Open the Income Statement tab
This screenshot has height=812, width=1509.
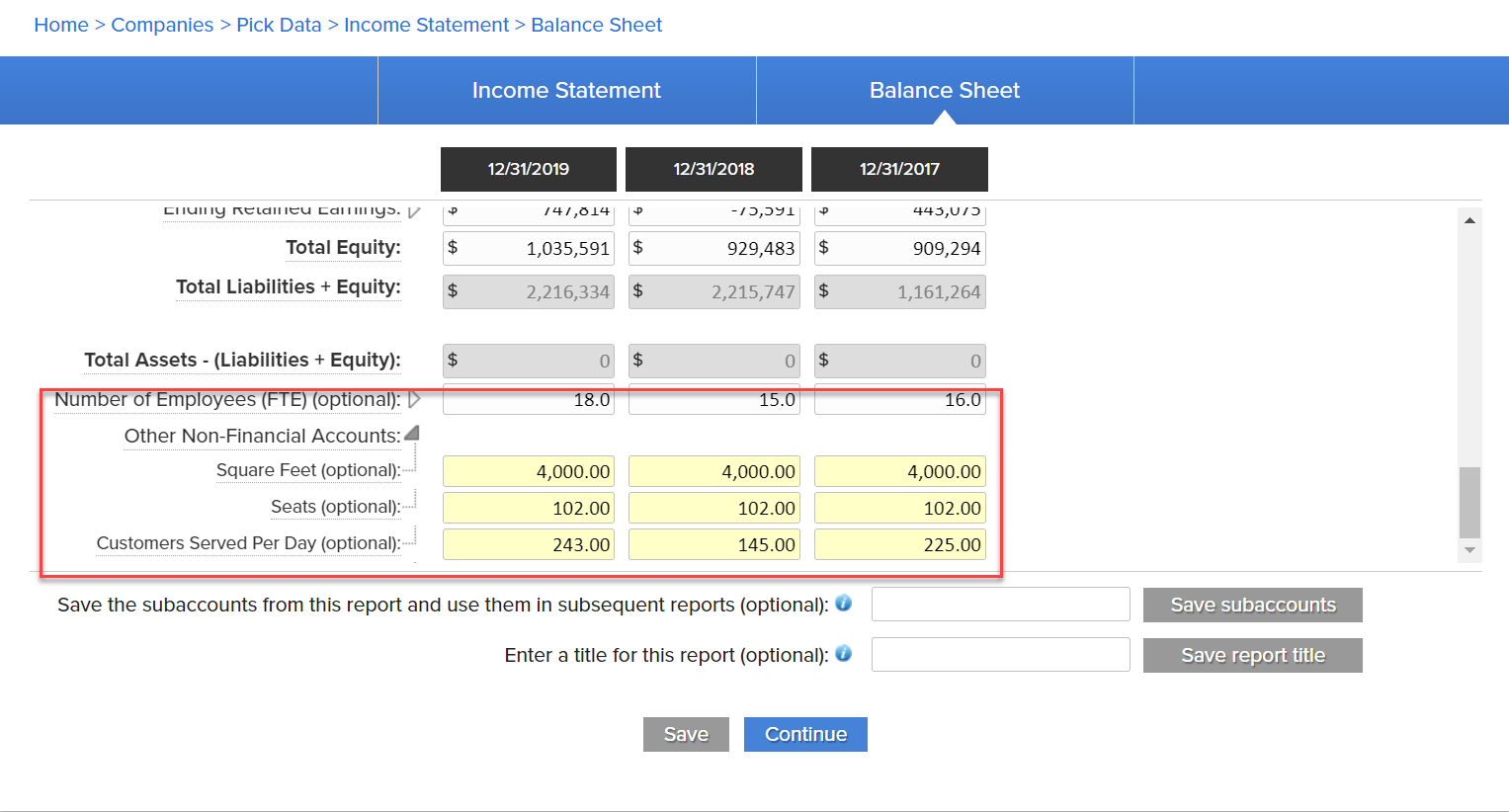[x=566, y=90]
